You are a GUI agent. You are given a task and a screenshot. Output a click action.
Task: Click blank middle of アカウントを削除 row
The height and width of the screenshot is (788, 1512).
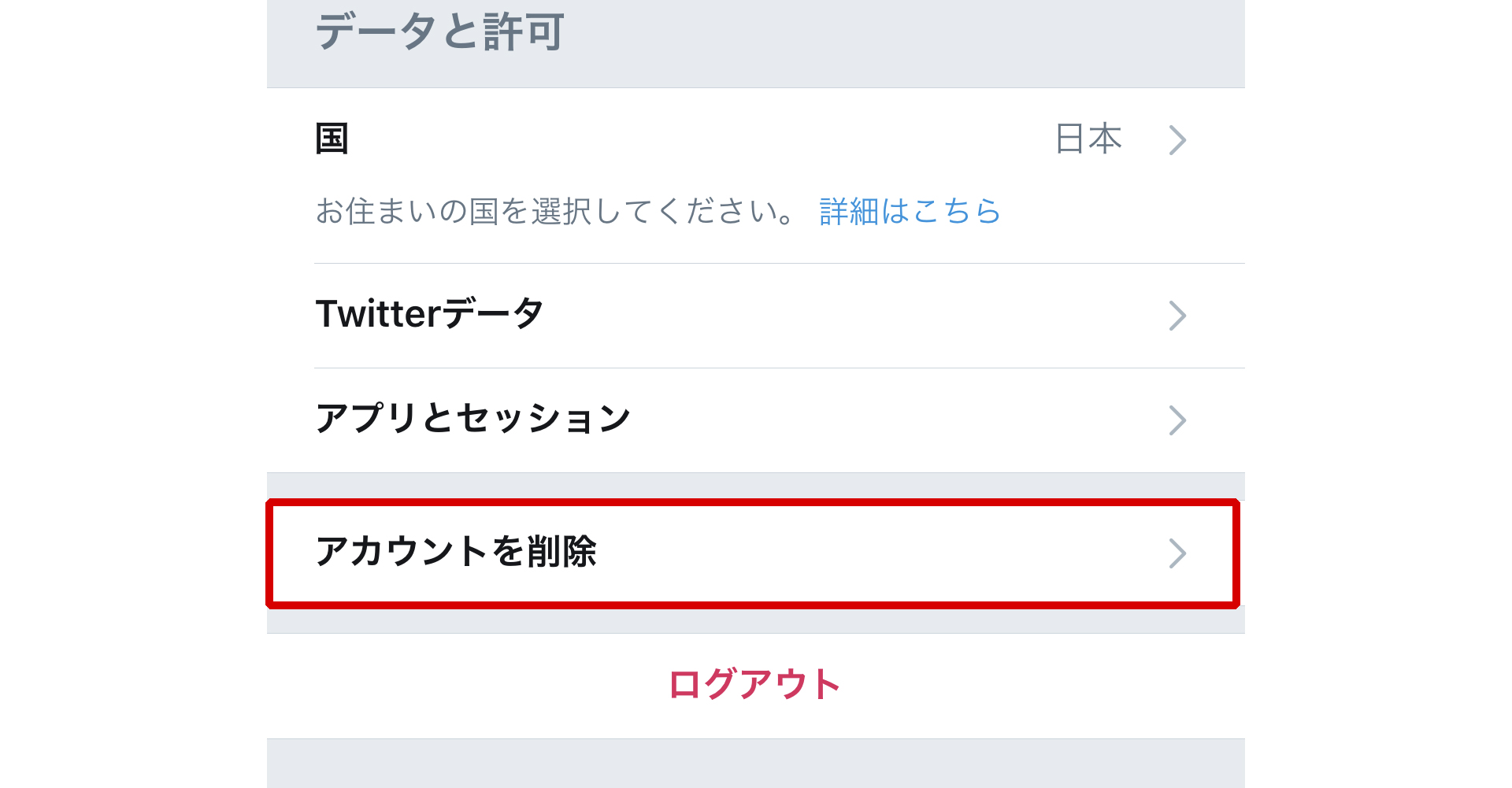(x=866, y=553)
